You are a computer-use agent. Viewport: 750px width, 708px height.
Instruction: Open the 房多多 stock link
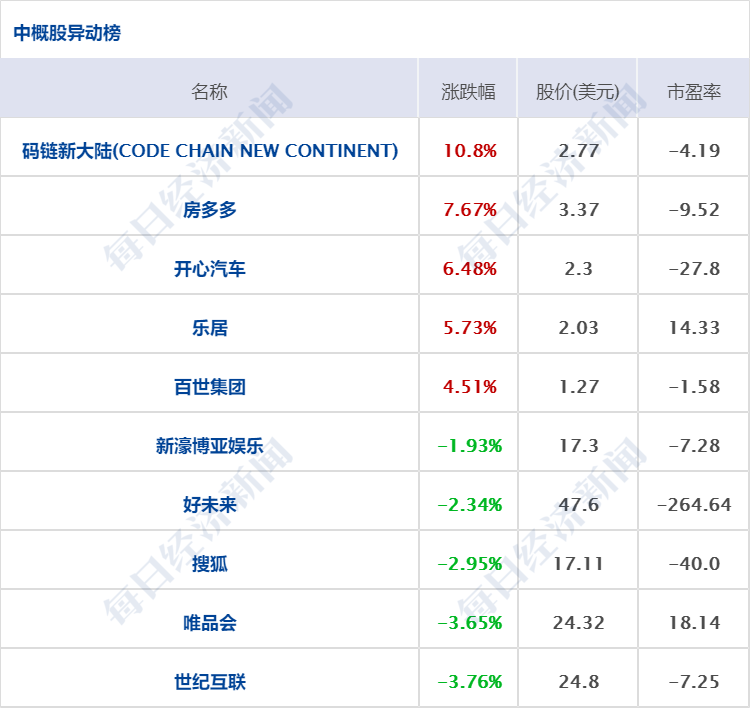click(x=210, y=210)
